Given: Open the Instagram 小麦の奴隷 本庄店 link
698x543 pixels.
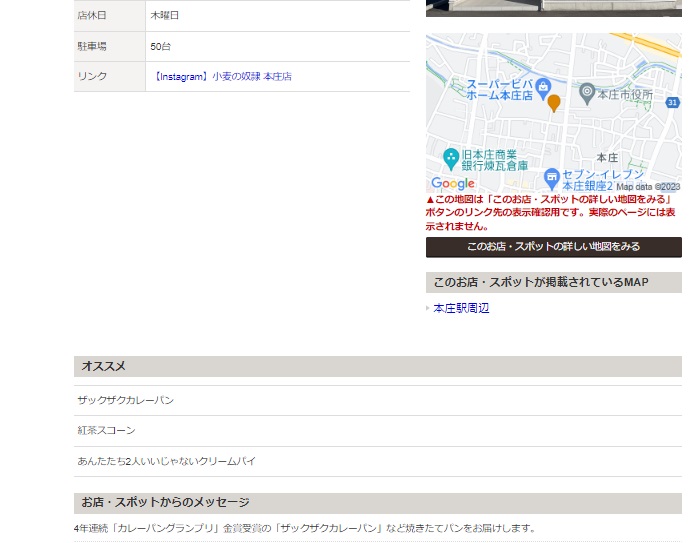Looking at the screenshot, I should 222,76.
